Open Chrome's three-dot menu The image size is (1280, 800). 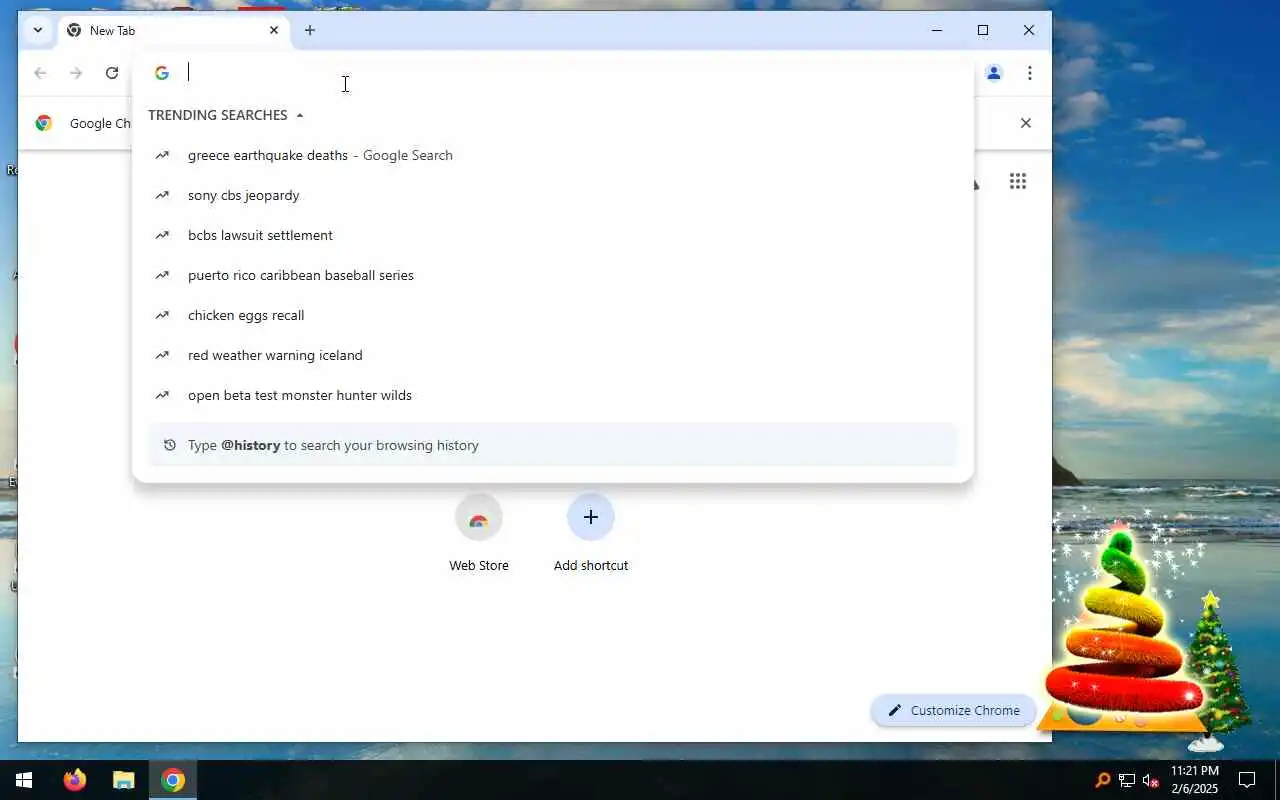click(x=1030, y=73)
